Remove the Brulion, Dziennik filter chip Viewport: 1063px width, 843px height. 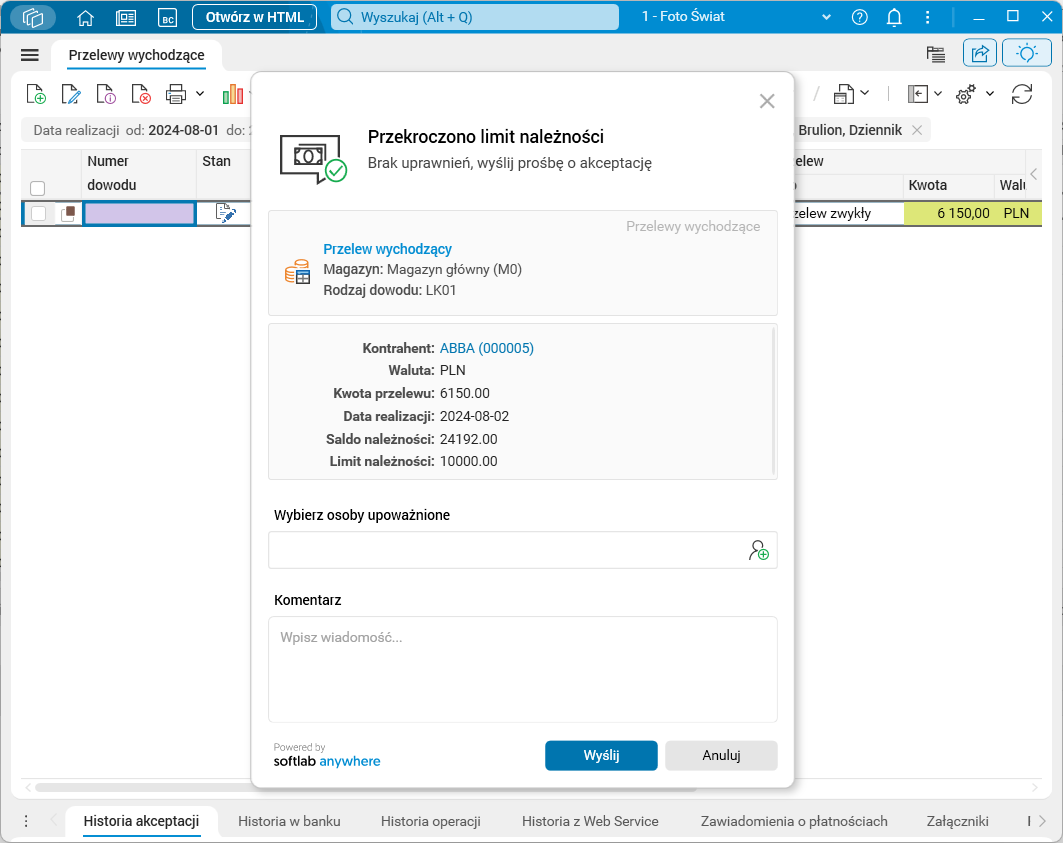click(x=917, y=130)
